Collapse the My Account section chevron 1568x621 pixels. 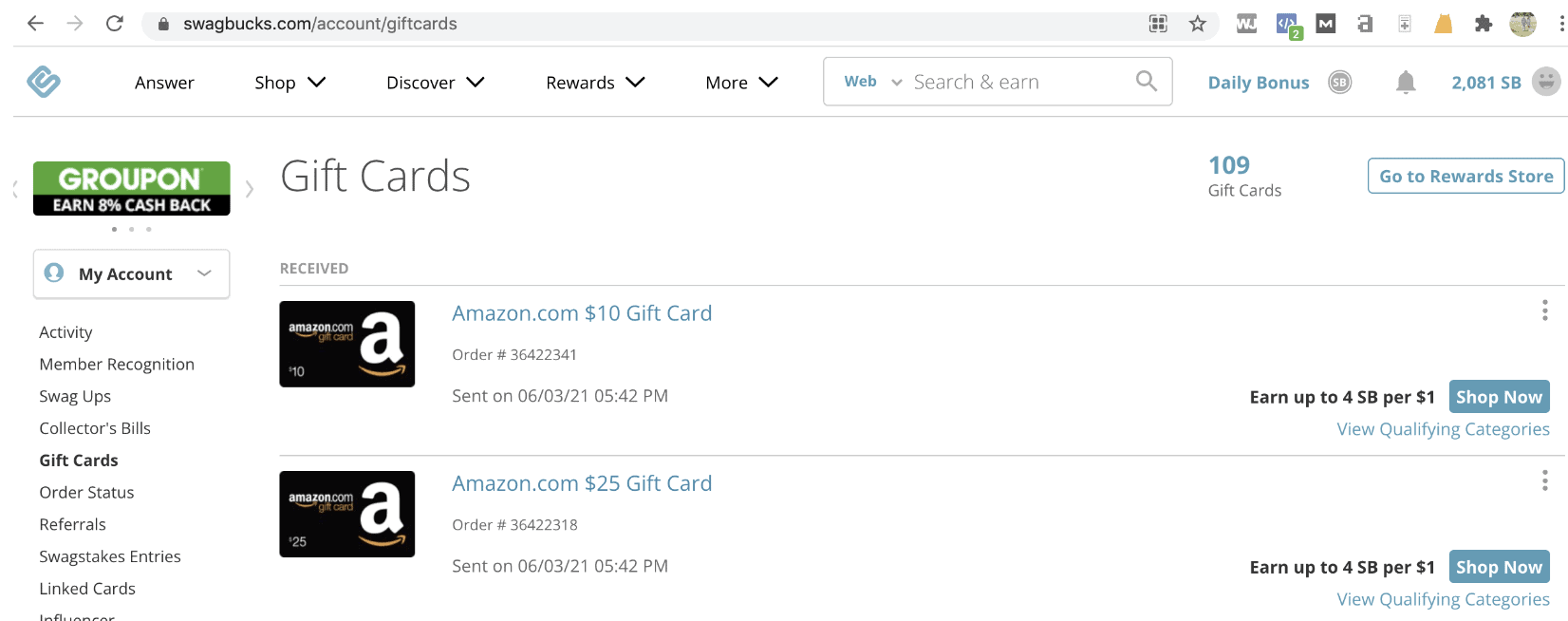[204, 273]
